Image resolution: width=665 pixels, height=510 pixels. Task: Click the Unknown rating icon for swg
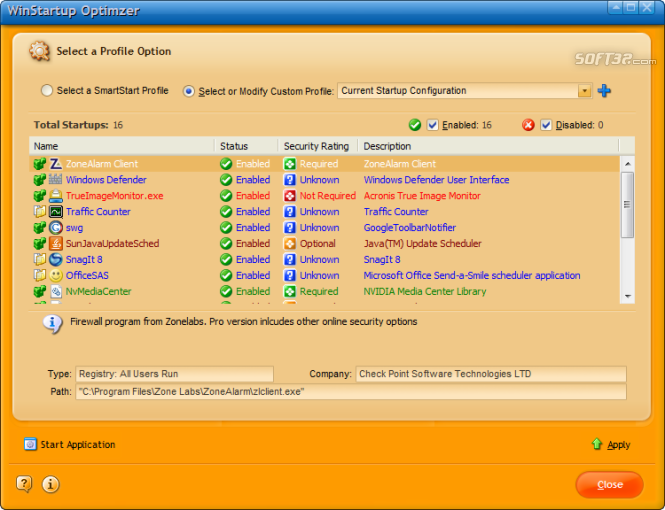point(290,228)
